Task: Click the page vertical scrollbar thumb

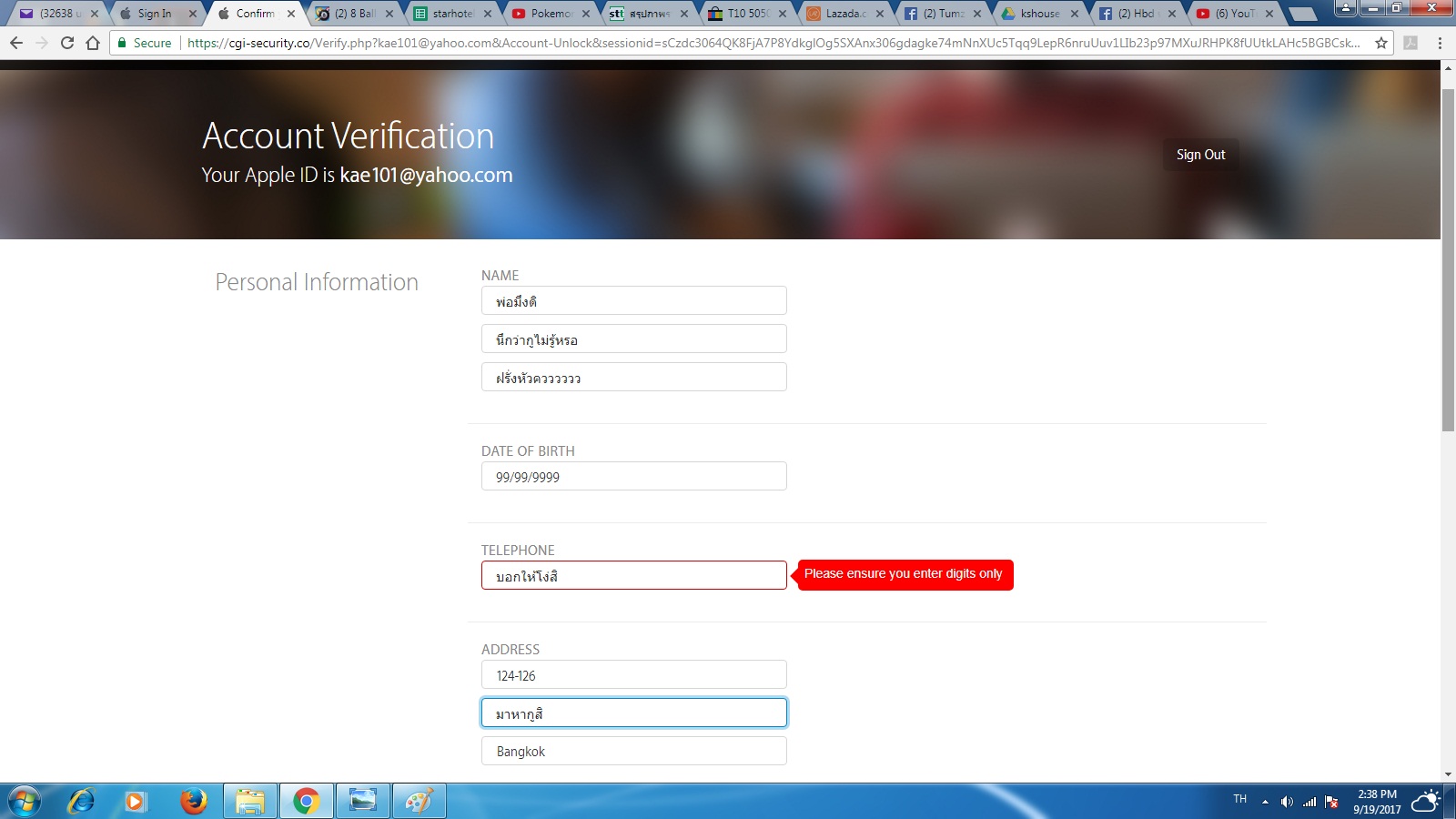Action: (x=1449, y=261)
